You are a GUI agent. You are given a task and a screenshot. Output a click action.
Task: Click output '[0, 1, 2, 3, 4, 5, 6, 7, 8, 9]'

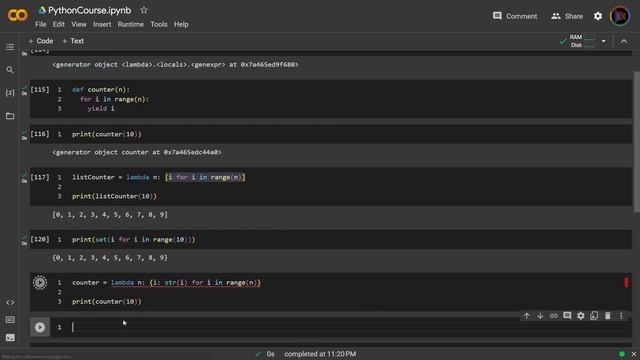[110, 214]
